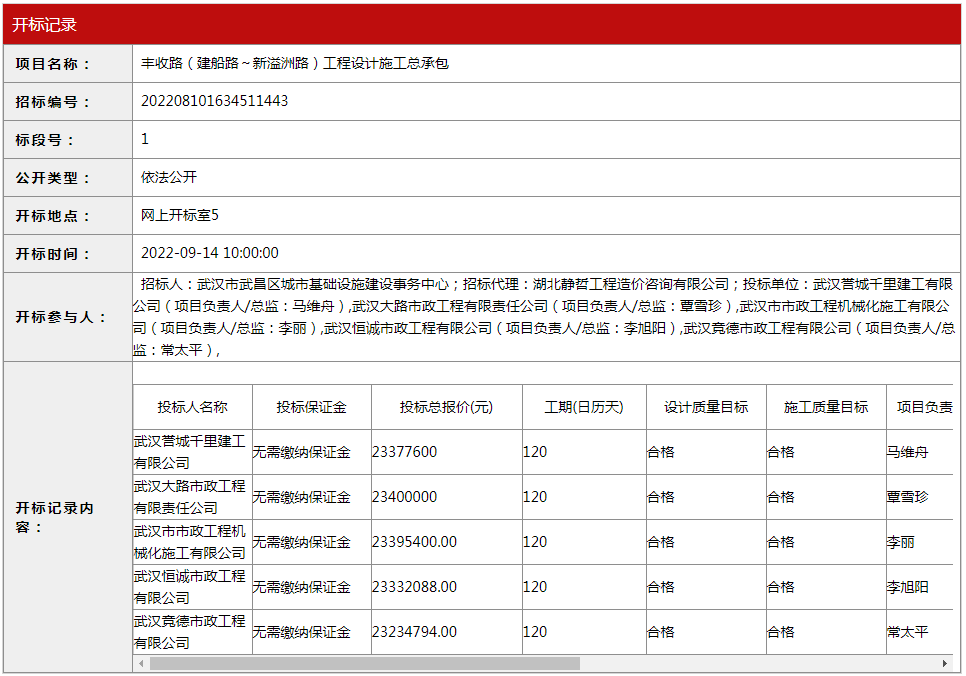
Task: Click 设计质量目标 value 合格 in the 23332088.00 row
Action: 661,587
